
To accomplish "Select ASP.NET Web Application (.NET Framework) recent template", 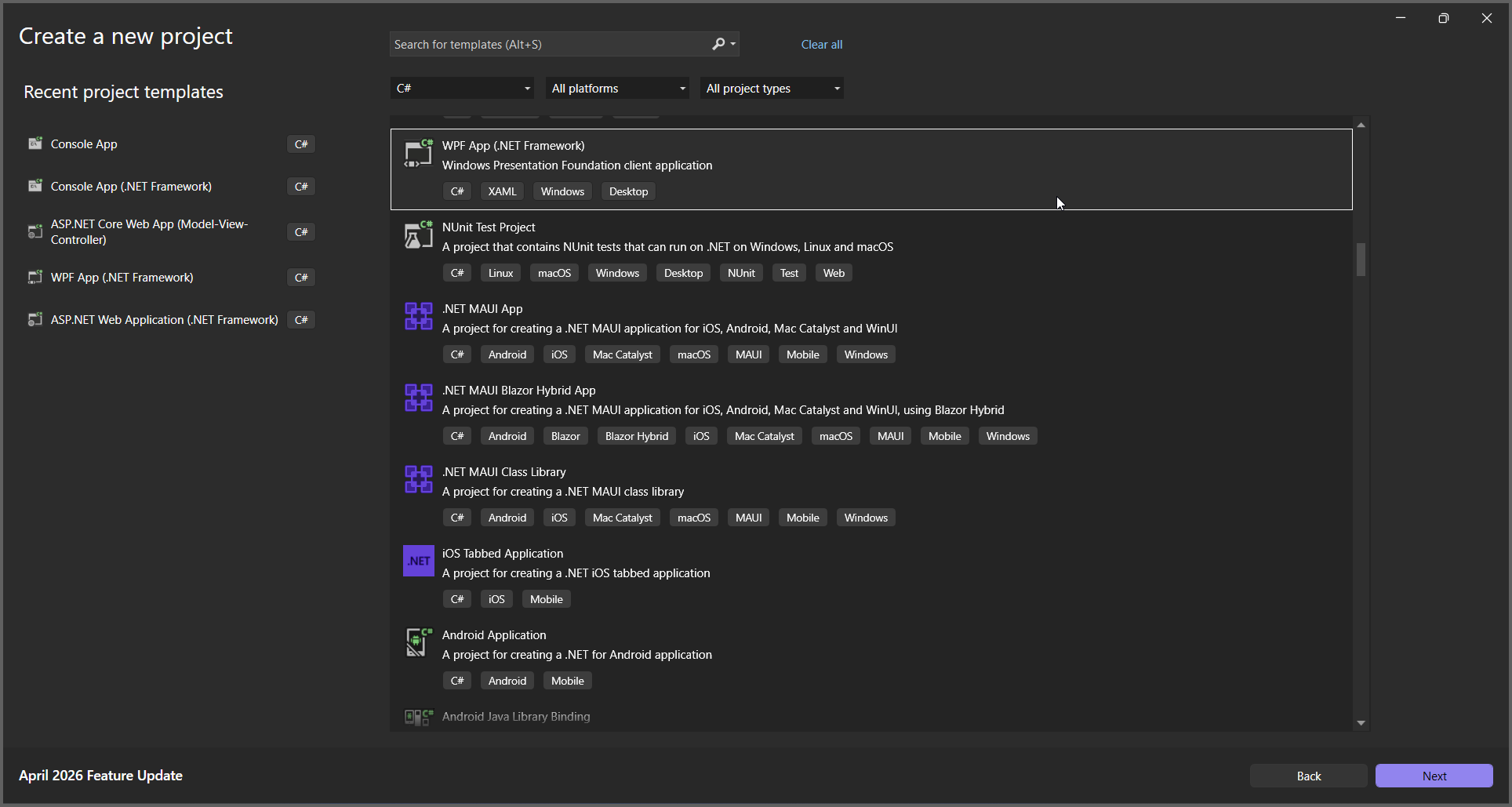I will point(171,319).
